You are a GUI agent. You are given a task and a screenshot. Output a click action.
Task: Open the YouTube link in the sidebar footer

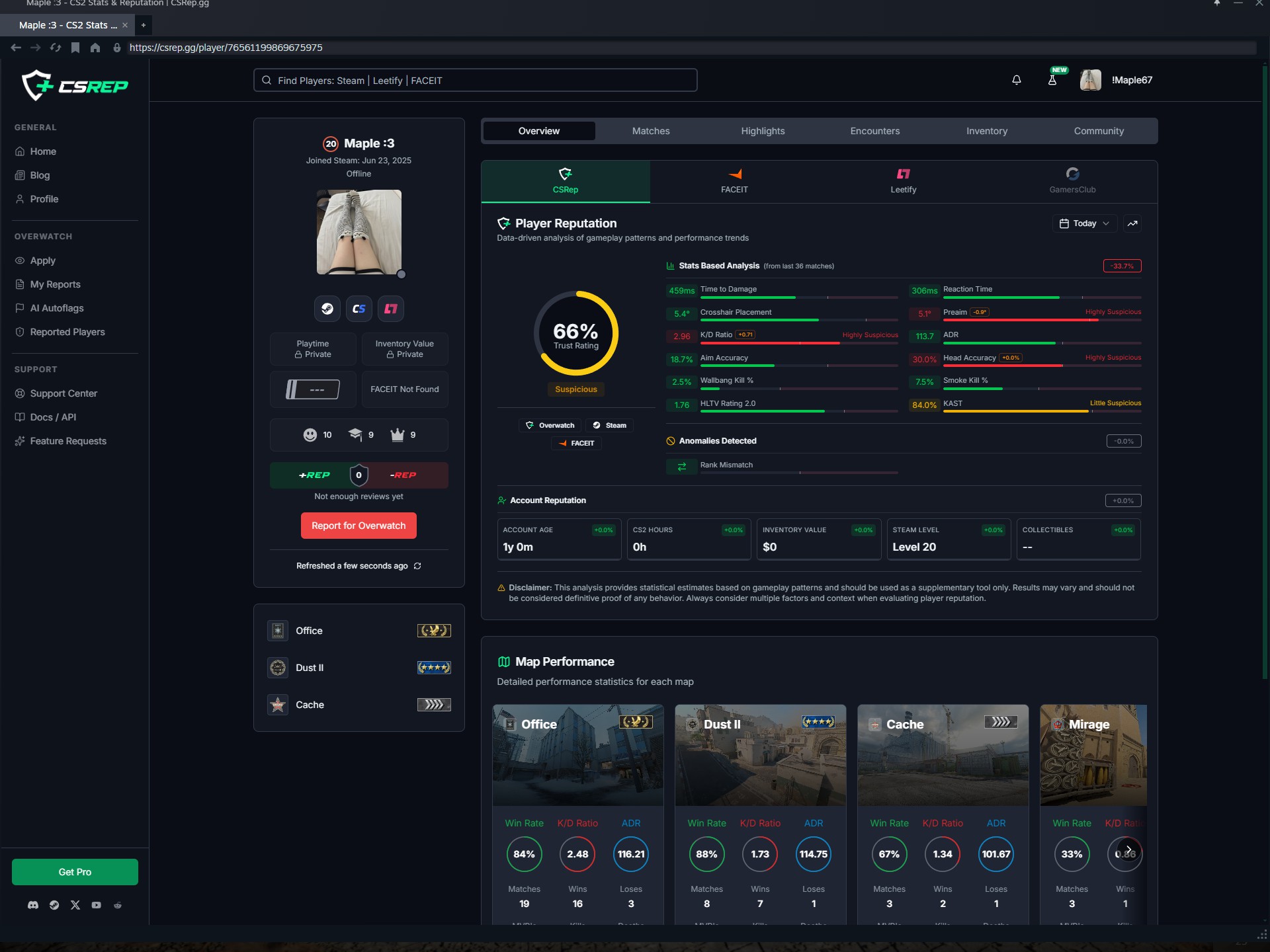tap(97, 905)
